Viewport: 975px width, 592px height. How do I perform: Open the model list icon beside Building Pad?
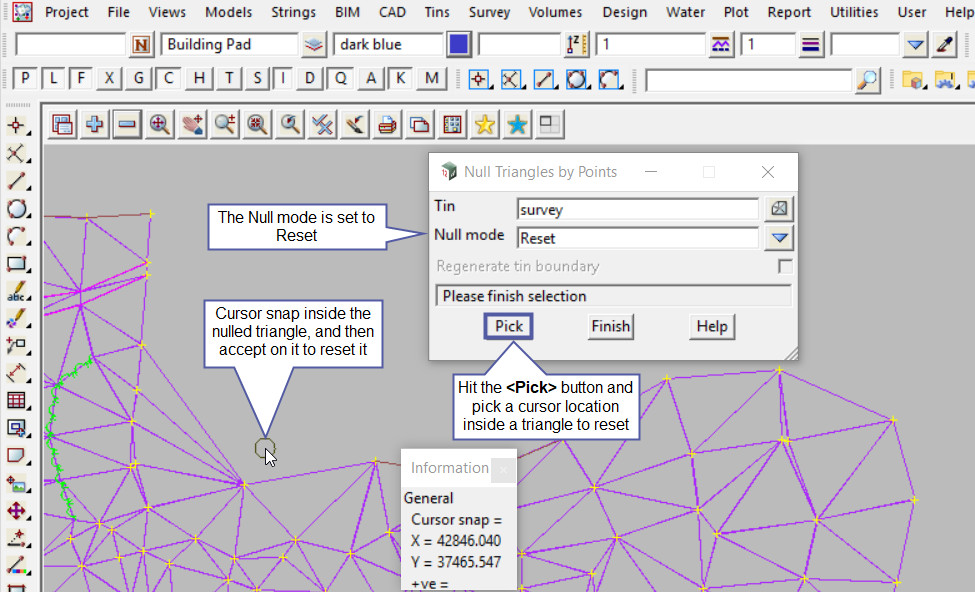(314, 45)
